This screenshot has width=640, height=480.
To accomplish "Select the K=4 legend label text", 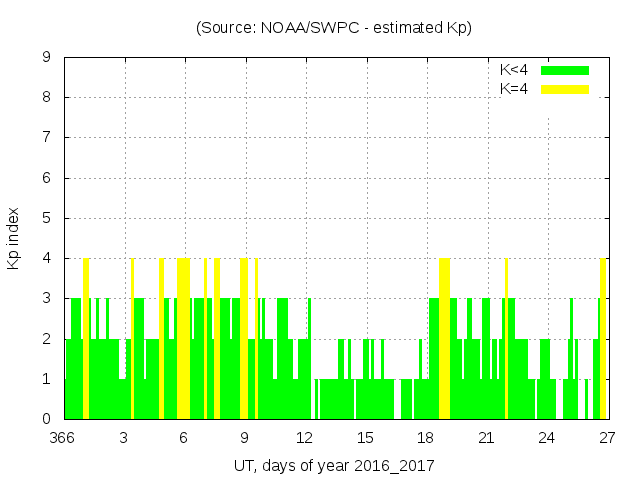I will click(x=513, y=89).
